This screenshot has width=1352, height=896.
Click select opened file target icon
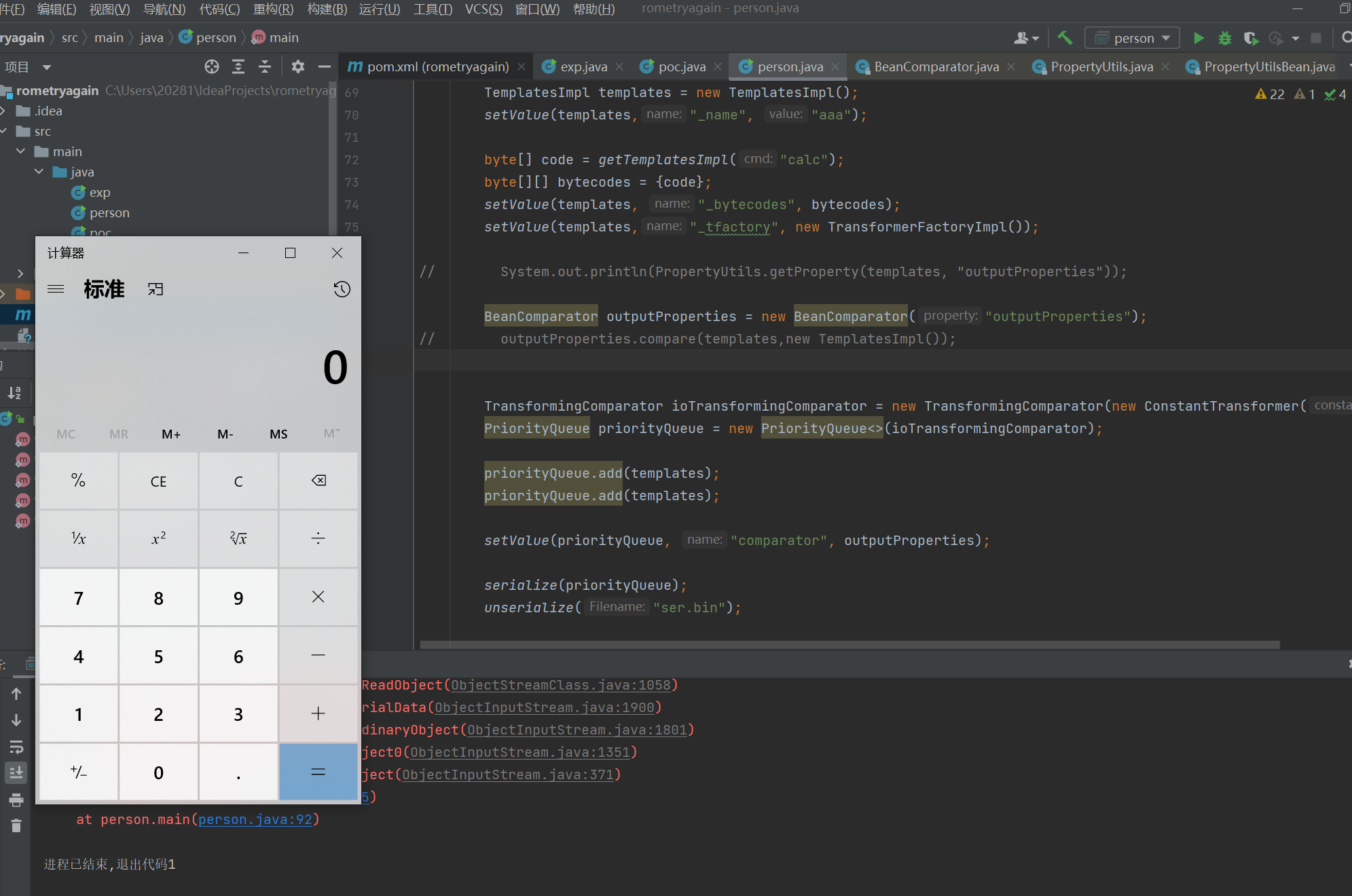pos(212,67)
